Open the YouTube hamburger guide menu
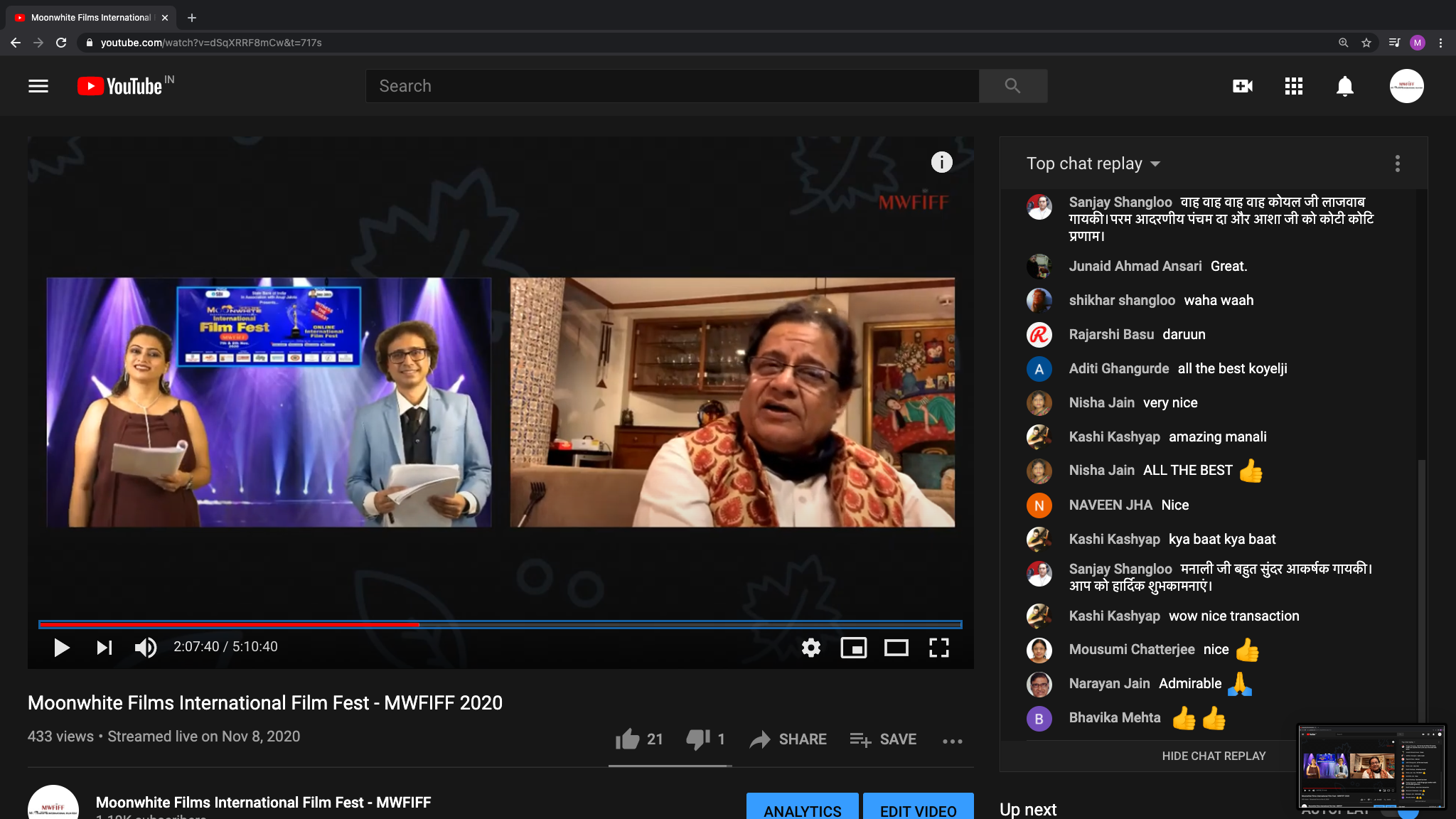Viewport: 1456px width, 819px height. tap(38, 86)
